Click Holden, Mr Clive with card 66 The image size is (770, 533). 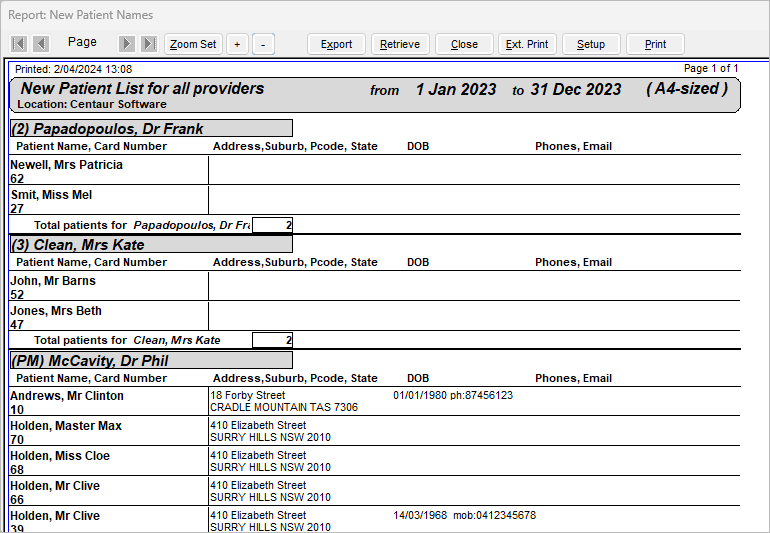tap(55, 486)
